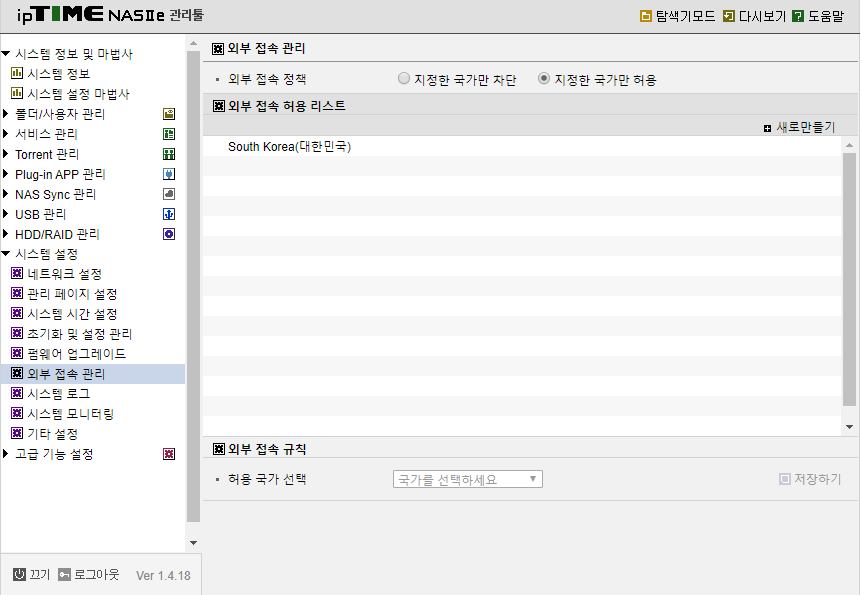Click the sidebar vertical scrollbar thumb

(194, 286)
